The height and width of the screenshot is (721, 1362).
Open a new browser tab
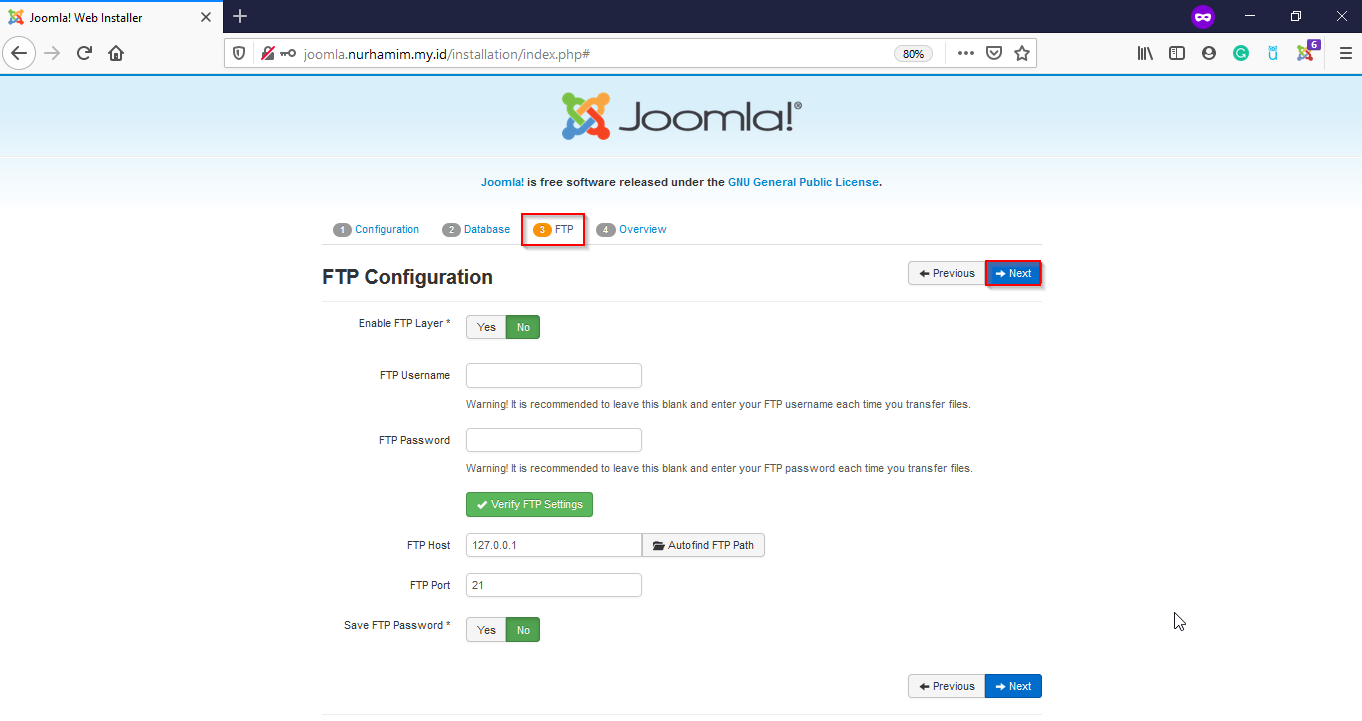point(240,16)
